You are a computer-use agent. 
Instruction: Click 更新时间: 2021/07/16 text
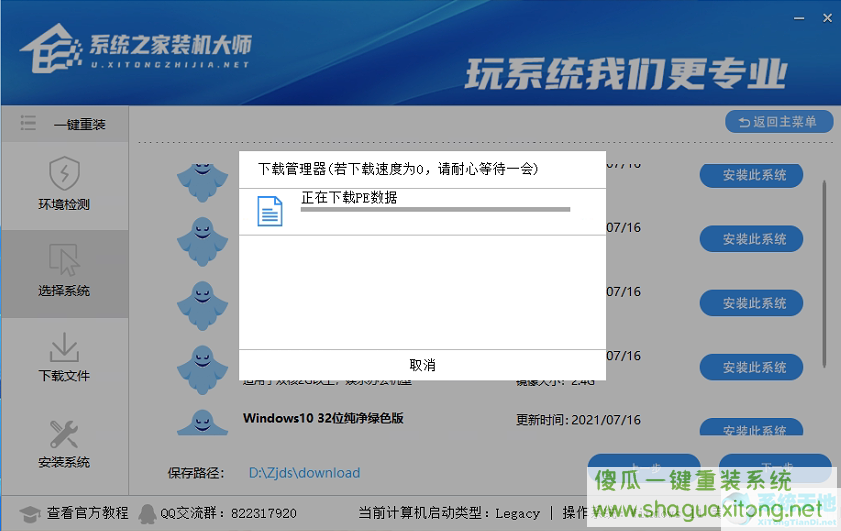click(x=578, y=419)
